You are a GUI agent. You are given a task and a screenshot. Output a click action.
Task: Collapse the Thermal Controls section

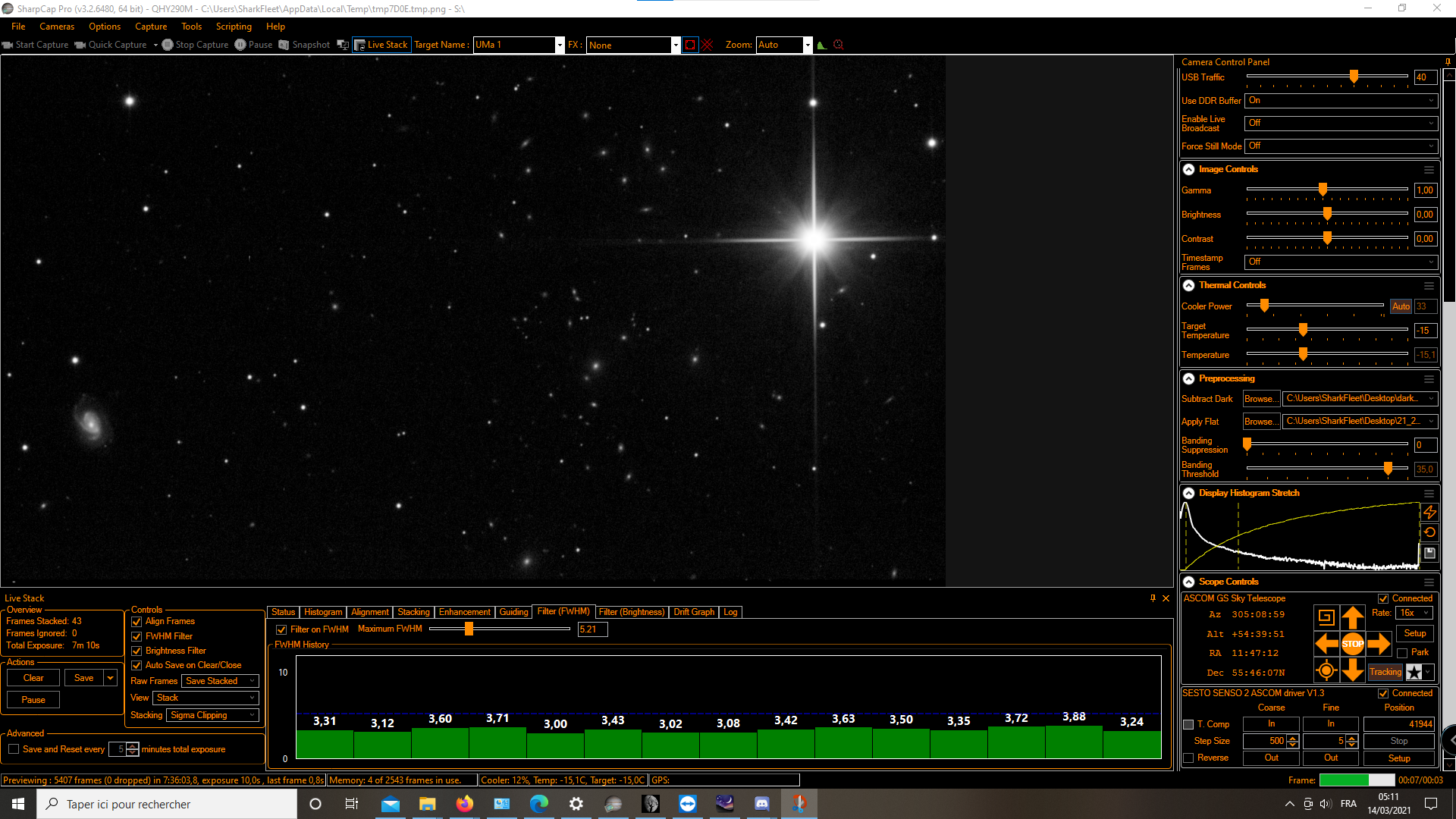pyautogui.click(x=1189, y=285)
